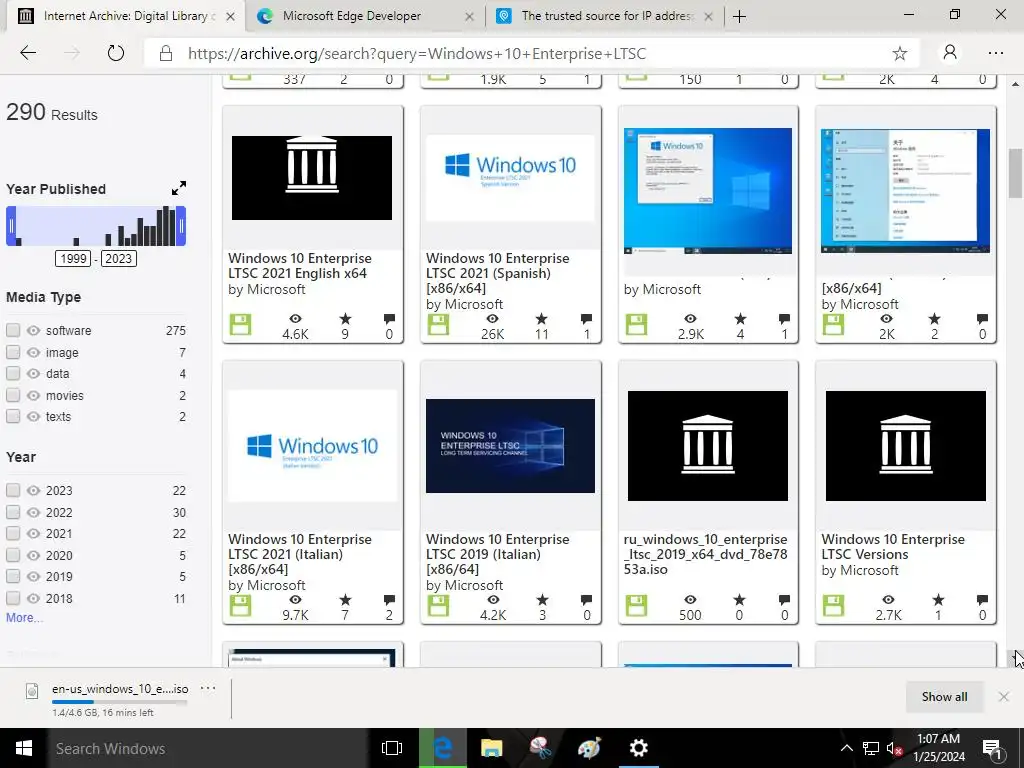Check the 2018 year filter box
1024x768 pixels.
pyautogui.click(x=13, y=598)
